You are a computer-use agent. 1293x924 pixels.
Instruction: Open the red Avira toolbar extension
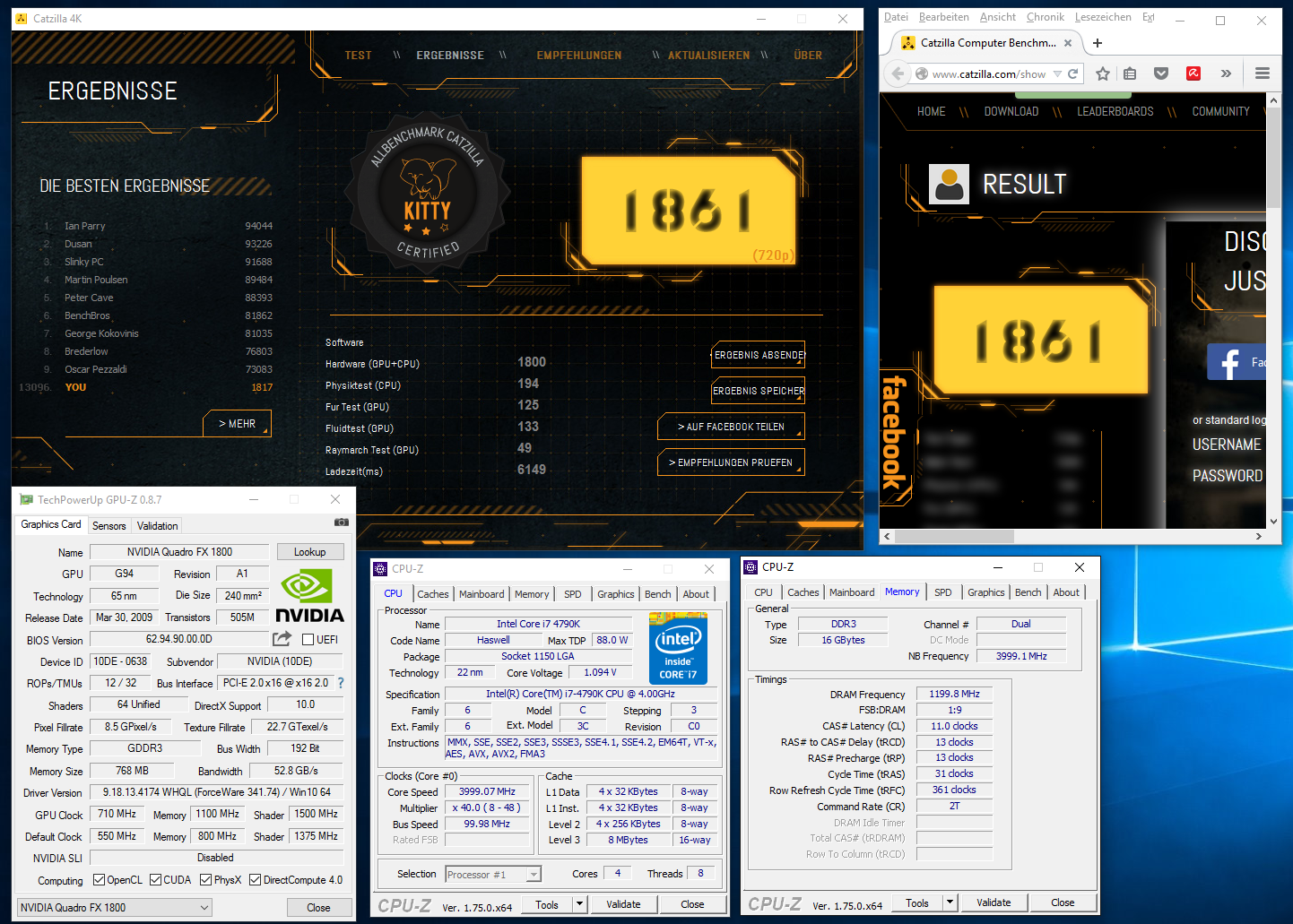pos(1193,73)
